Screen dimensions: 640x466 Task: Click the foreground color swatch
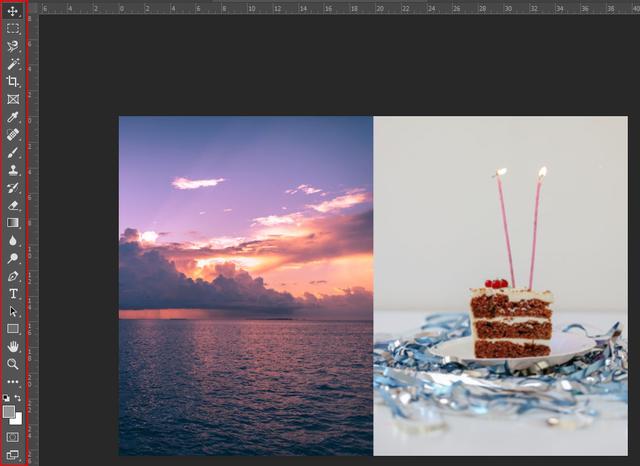coord(9,411)
